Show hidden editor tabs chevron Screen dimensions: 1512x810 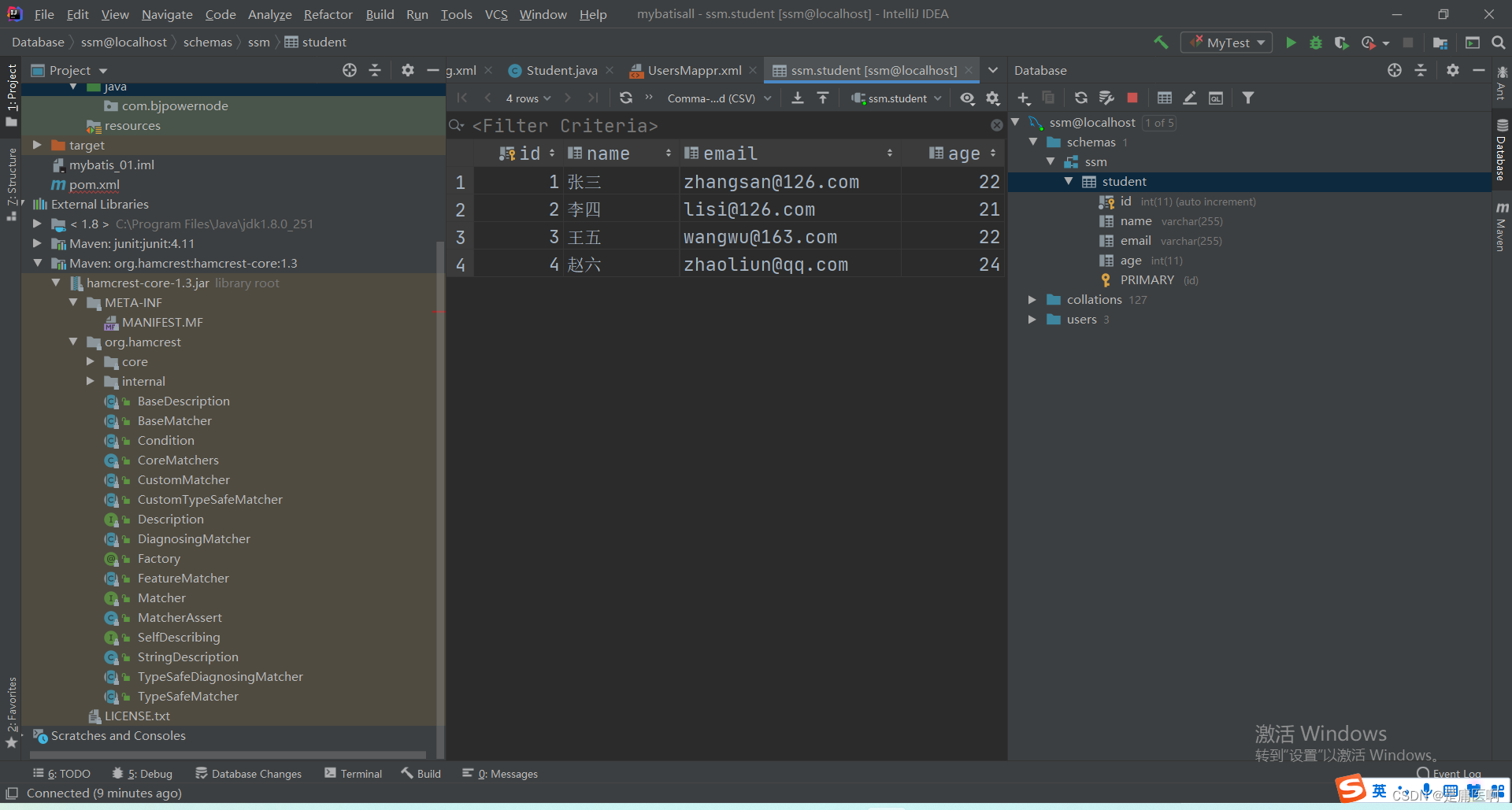tap(993, 70)
